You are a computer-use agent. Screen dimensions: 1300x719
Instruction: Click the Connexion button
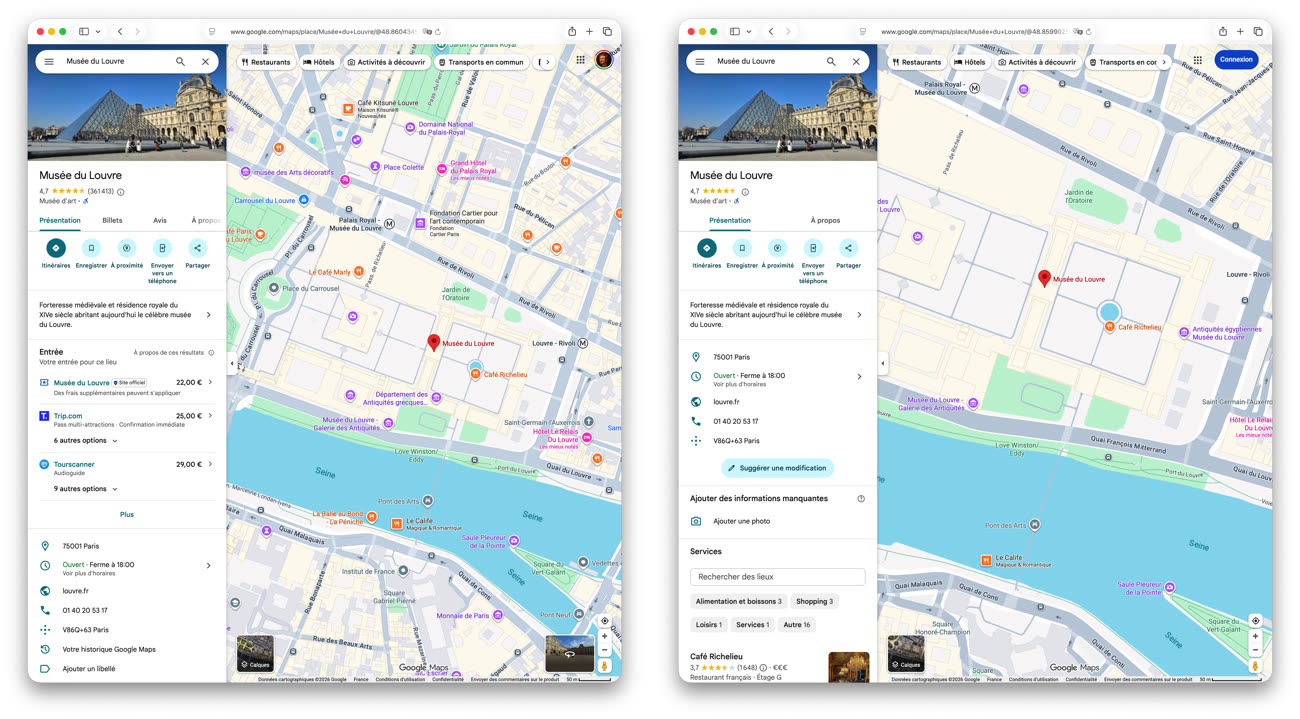(1236, 60)
